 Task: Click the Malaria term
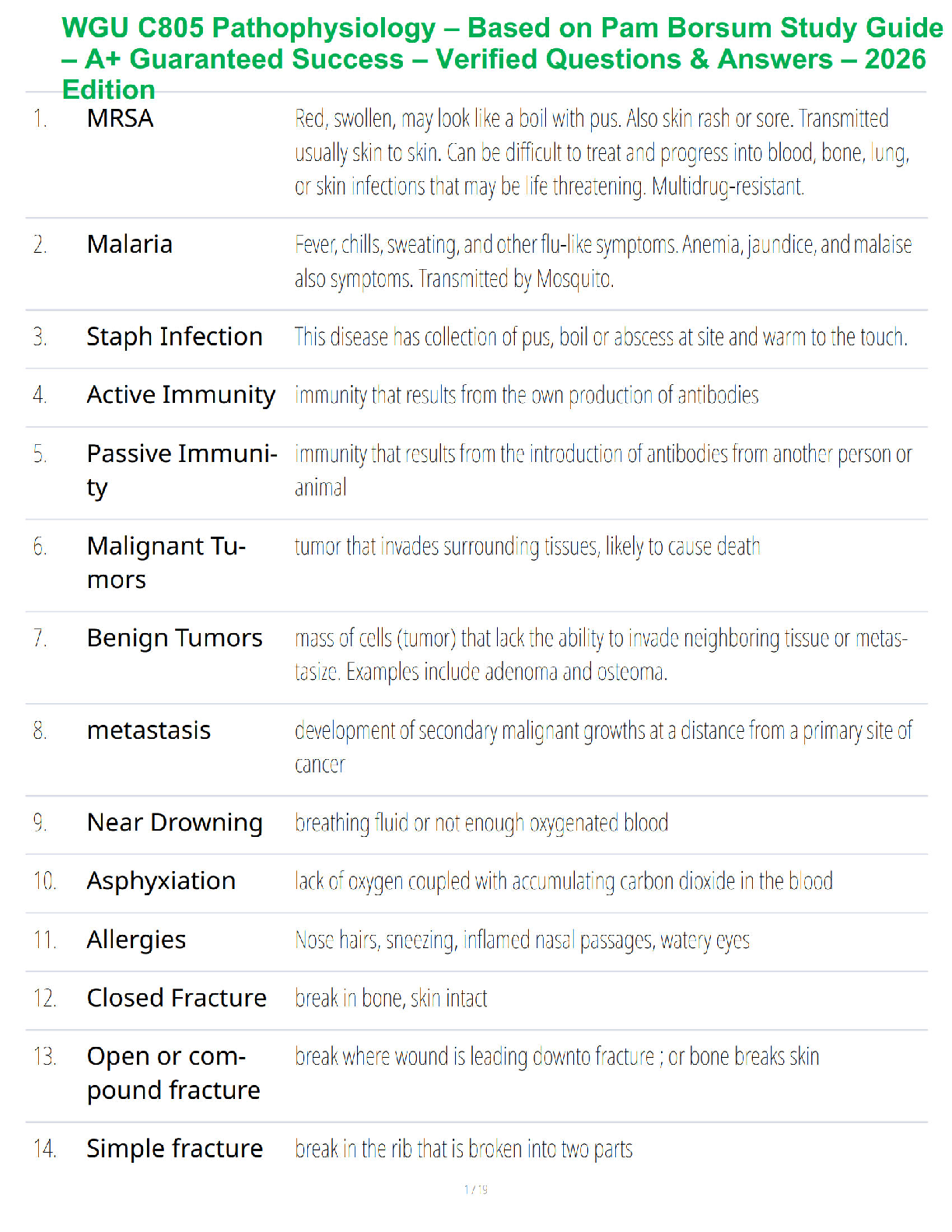click(129, 245)
